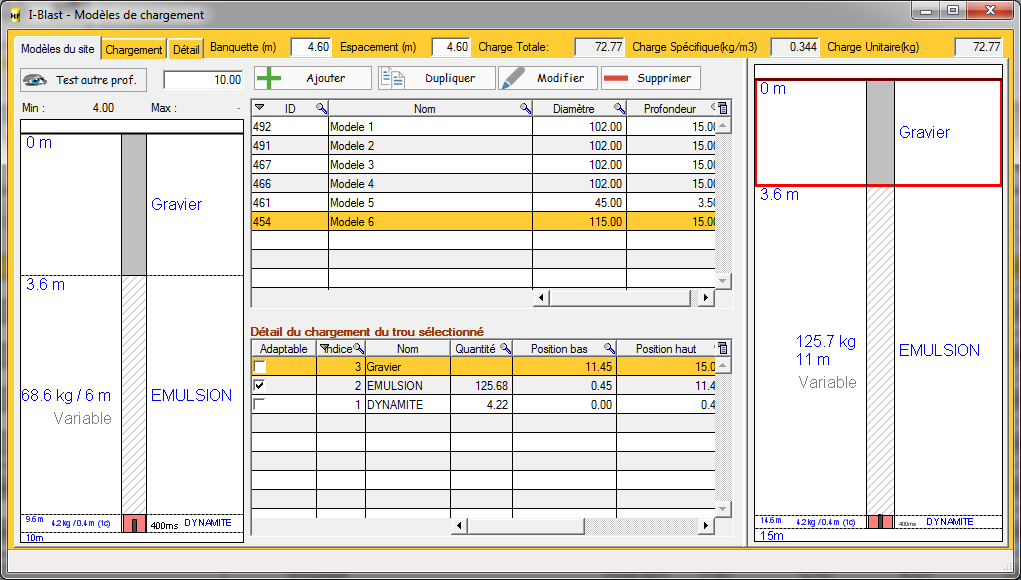
Task: Click the green plus Ajouter icon
Action: (269, 78)
